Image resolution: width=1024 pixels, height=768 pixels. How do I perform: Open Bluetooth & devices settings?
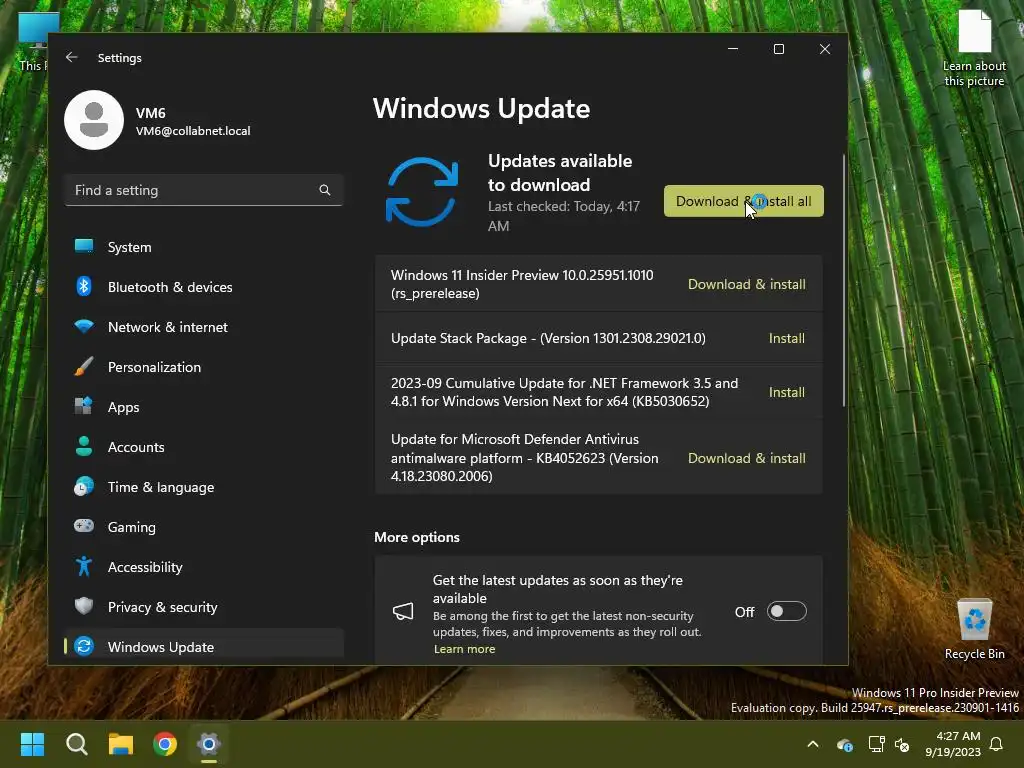coord(204,287)
